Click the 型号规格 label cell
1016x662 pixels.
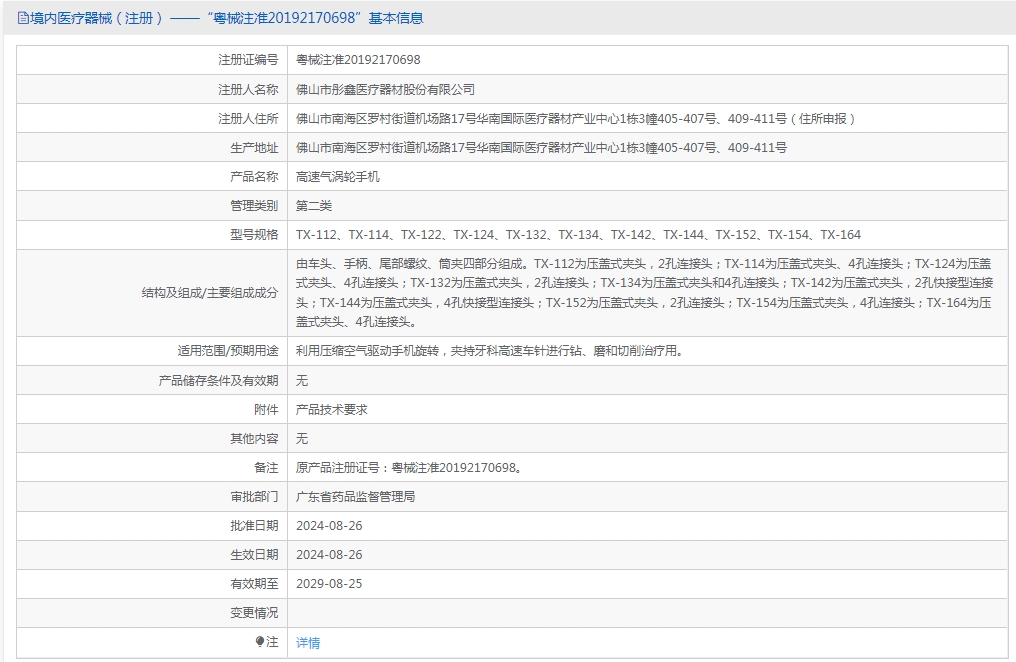pos(152,234)
